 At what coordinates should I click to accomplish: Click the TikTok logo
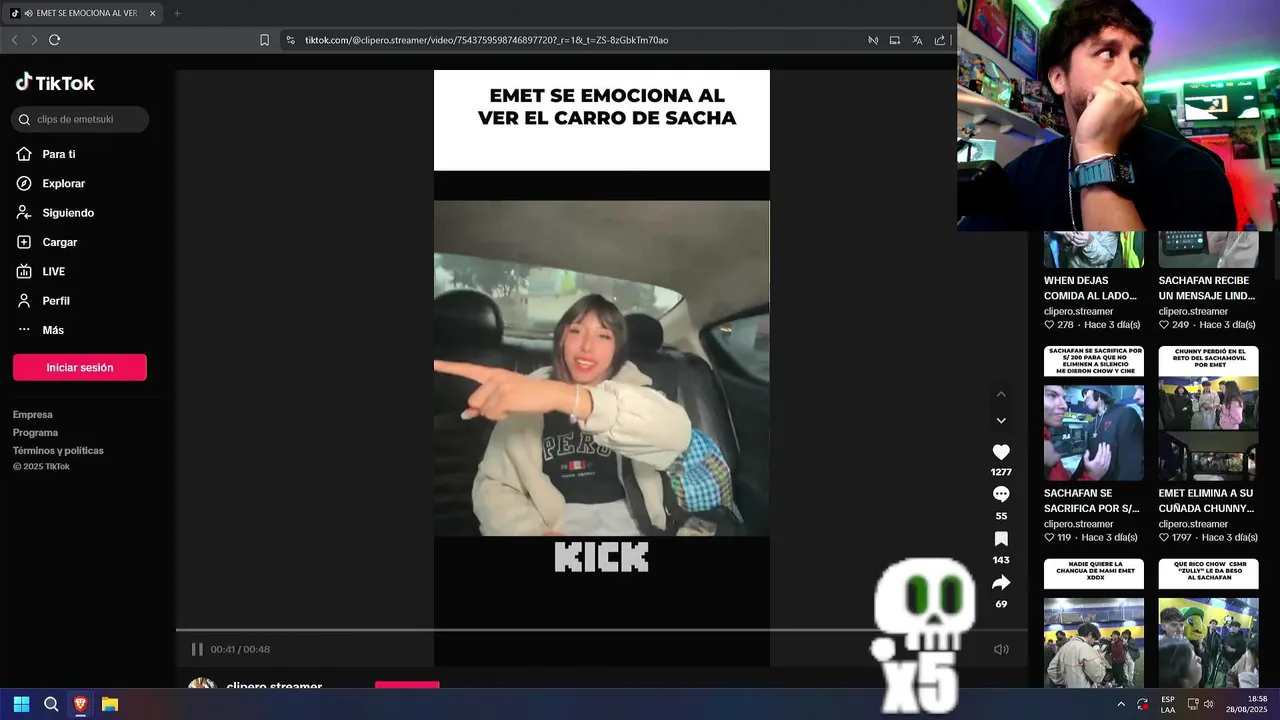click(x=55, y=83)
